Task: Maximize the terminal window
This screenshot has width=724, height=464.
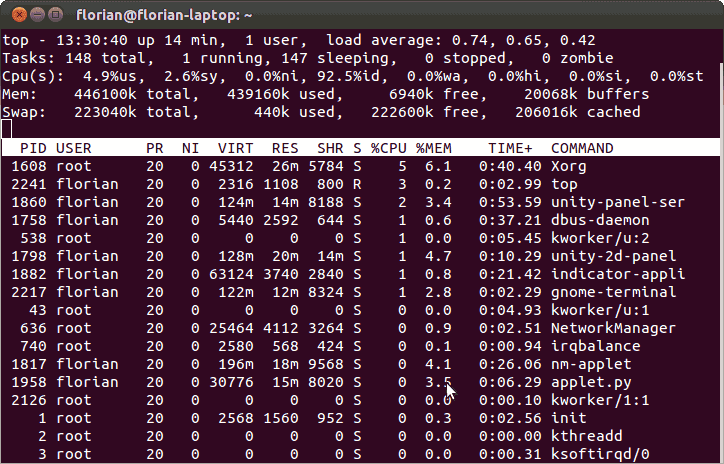Action: (x=55, y=15)
